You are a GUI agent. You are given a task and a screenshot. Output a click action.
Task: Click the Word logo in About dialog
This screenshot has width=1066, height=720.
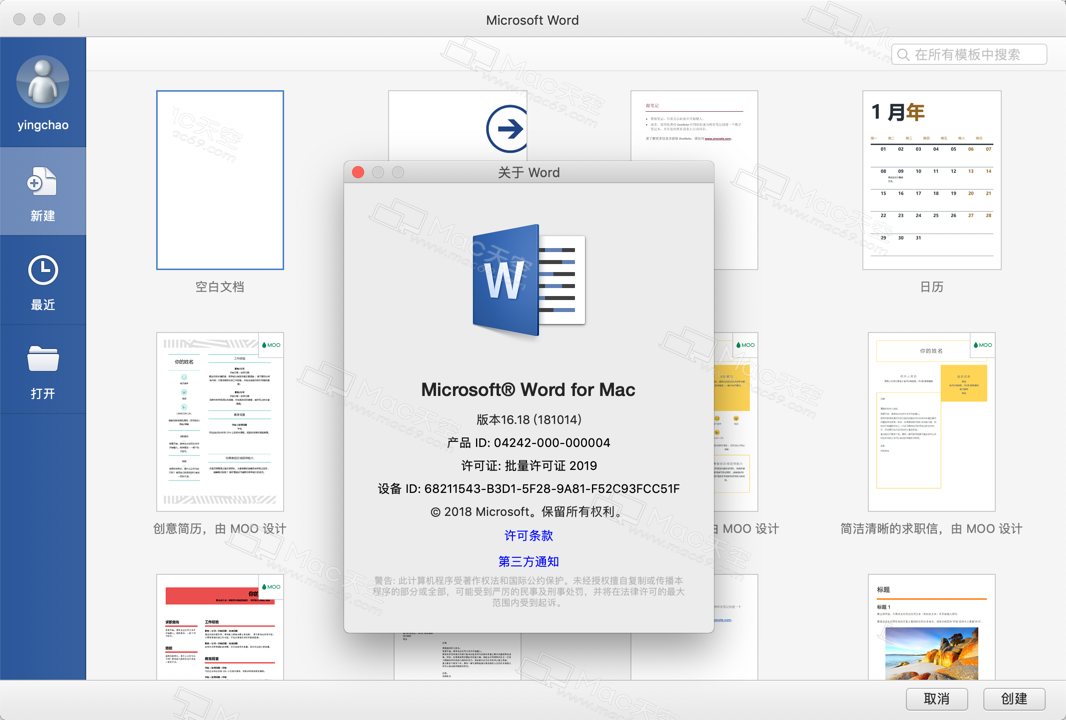(x=529, y=280)
